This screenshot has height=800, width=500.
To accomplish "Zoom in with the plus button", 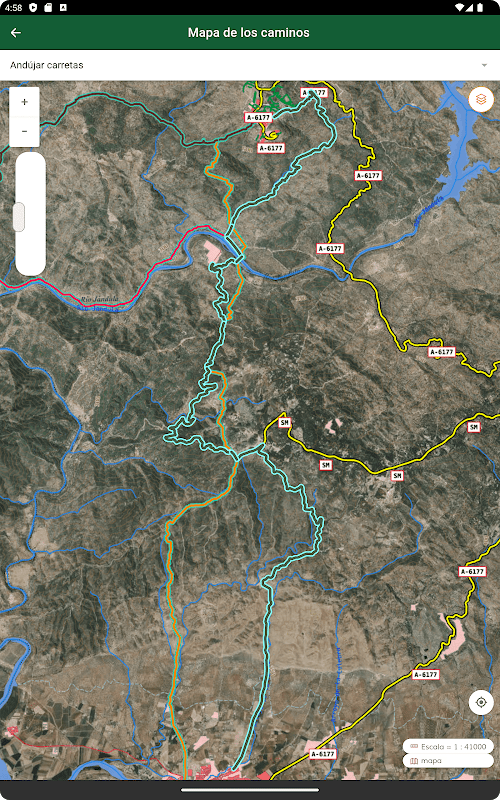I will point(24,102).
